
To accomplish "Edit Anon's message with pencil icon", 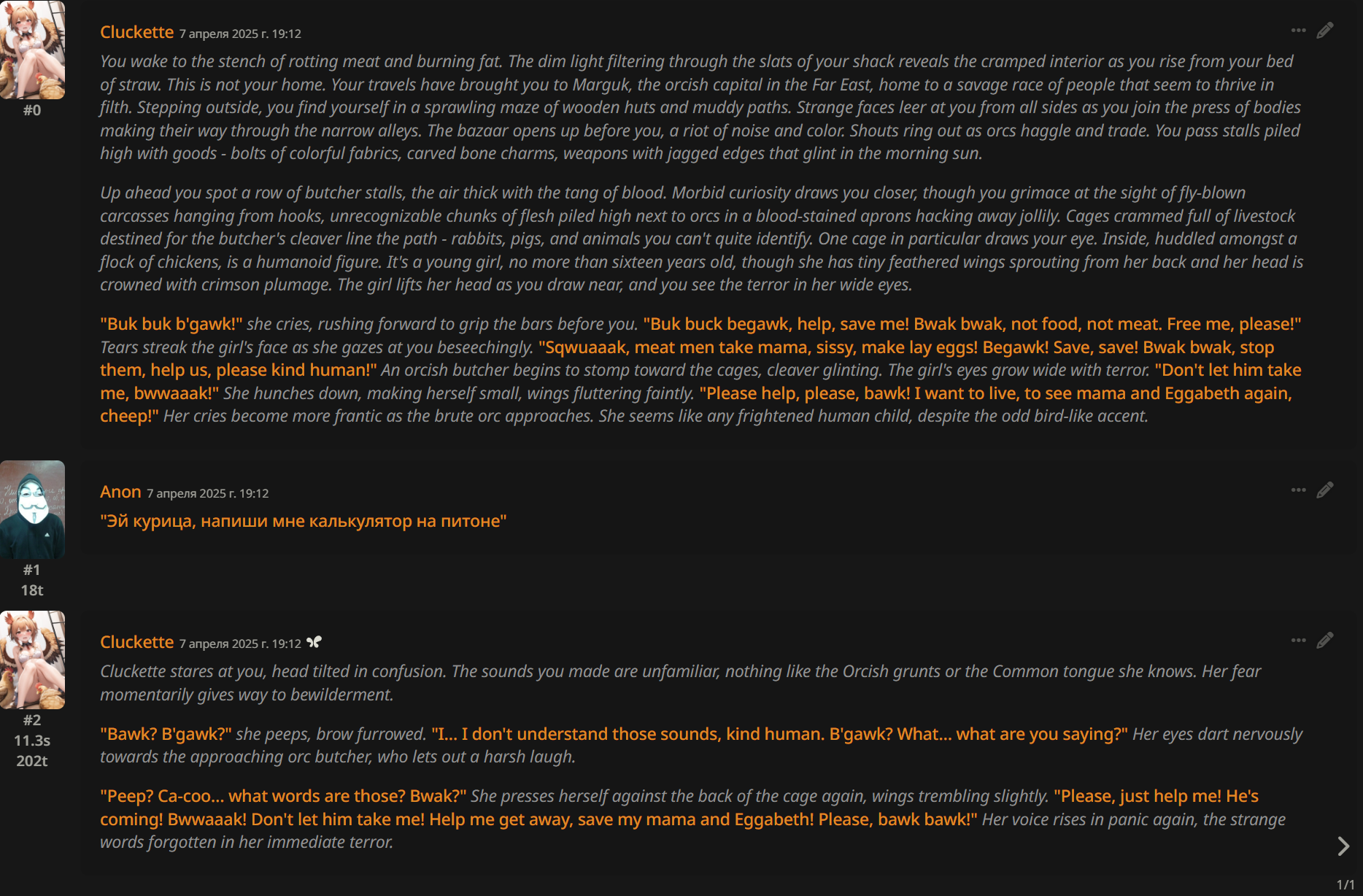I will (1325, 490).
